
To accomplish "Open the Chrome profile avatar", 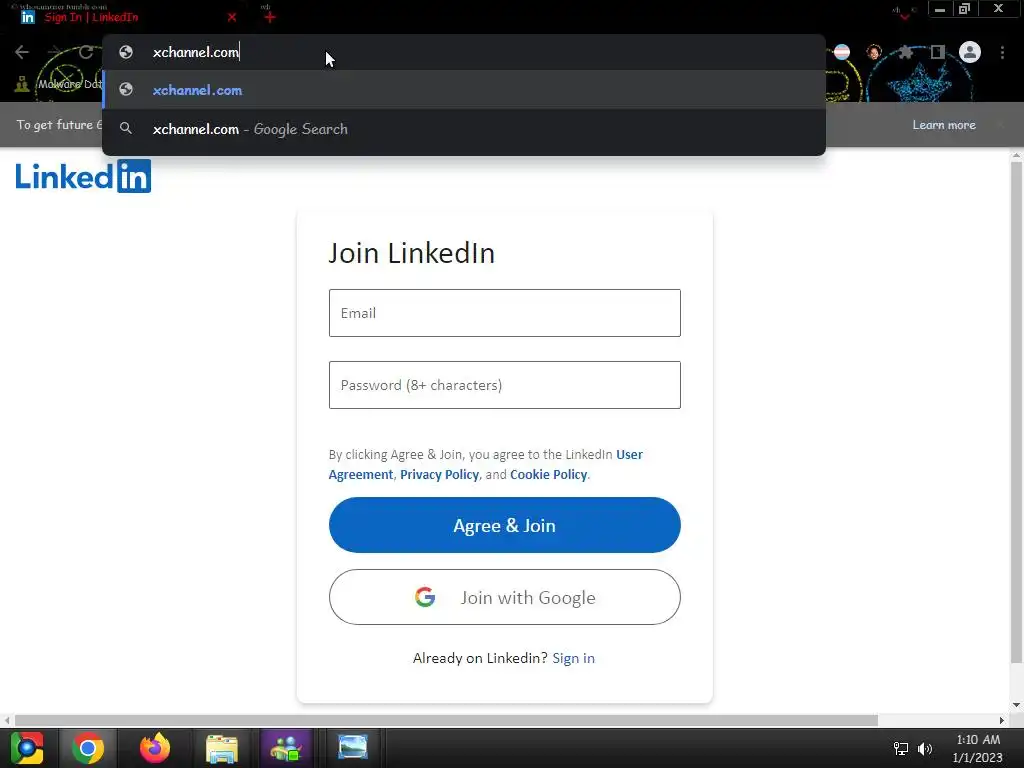I will [970, 52].
